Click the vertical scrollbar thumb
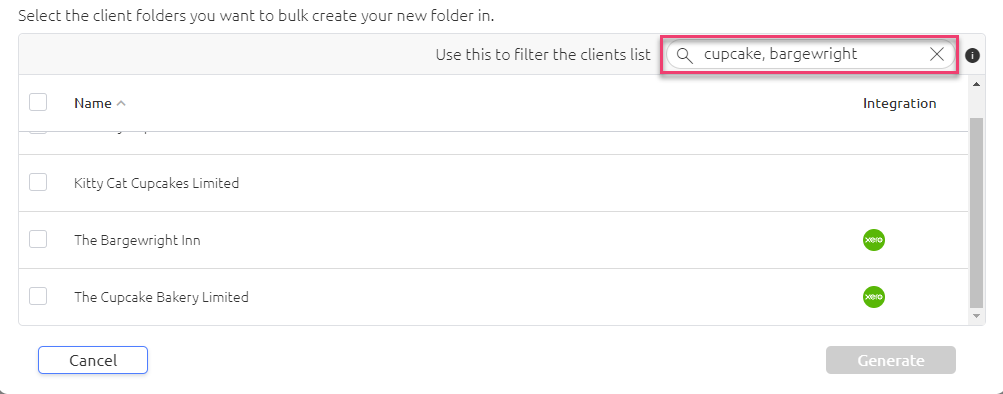Screen dimensions: 1003x394 click(x=976, y=212)
